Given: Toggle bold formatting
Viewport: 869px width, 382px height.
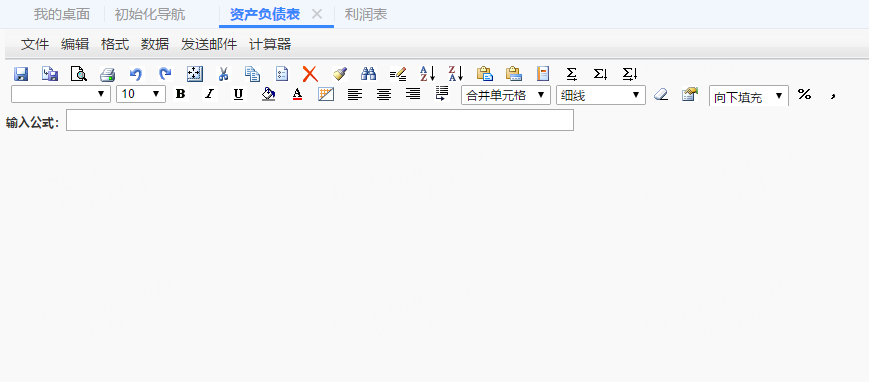Looking at the screenshot, I should [180, 94].
